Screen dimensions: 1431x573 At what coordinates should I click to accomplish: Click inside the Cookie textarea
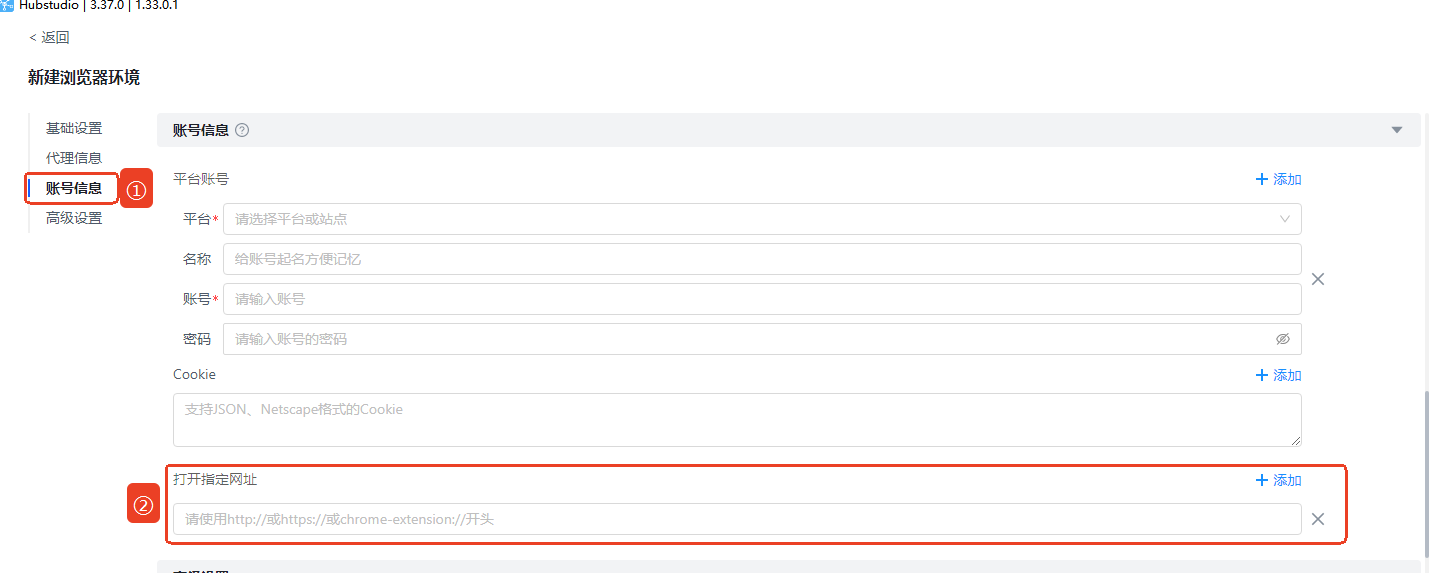tap(737, 420)
